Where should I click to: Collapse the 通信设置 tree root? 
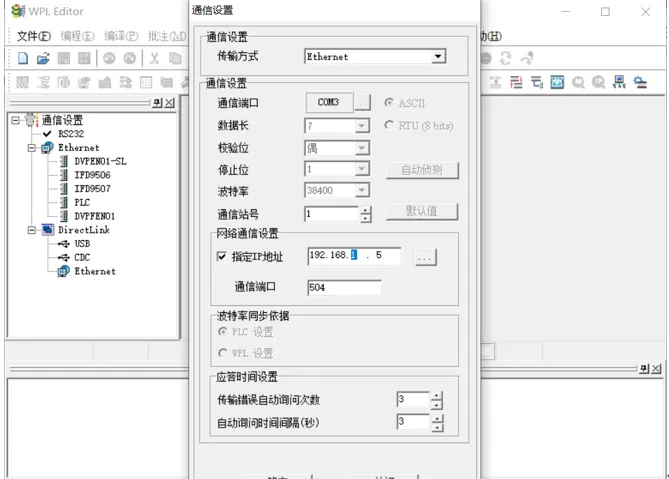tap(15, 120)
